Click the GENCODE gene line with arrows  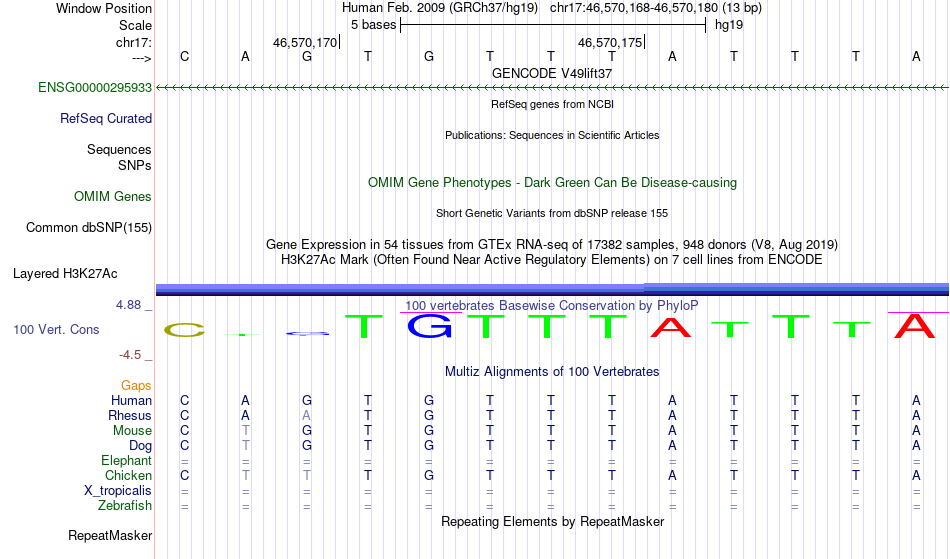[x=552, y=88]
